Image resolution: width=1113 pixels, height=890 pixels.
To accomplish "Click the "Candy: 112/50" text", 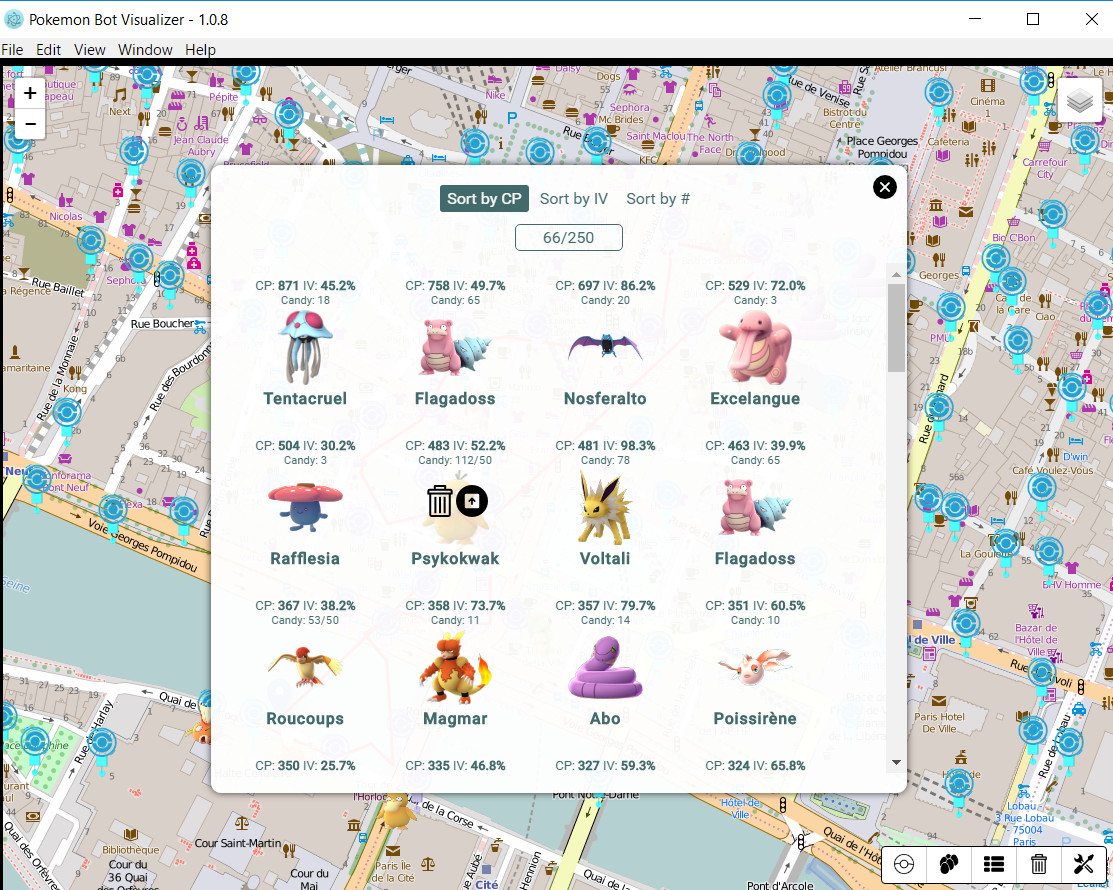I will click(x=455, y=461).
